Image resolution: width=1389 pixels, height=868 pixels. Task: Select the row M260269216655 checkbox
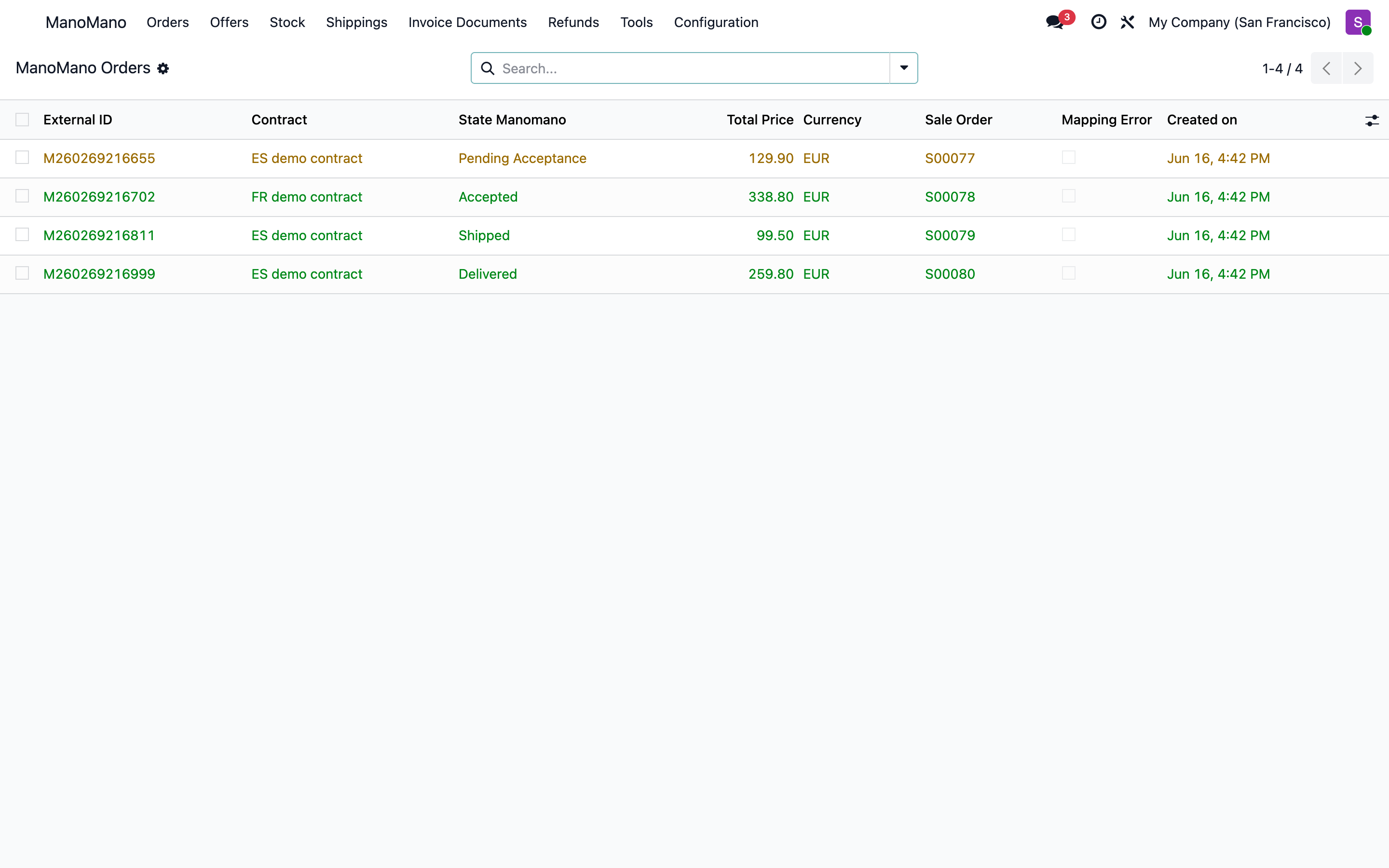22,157
